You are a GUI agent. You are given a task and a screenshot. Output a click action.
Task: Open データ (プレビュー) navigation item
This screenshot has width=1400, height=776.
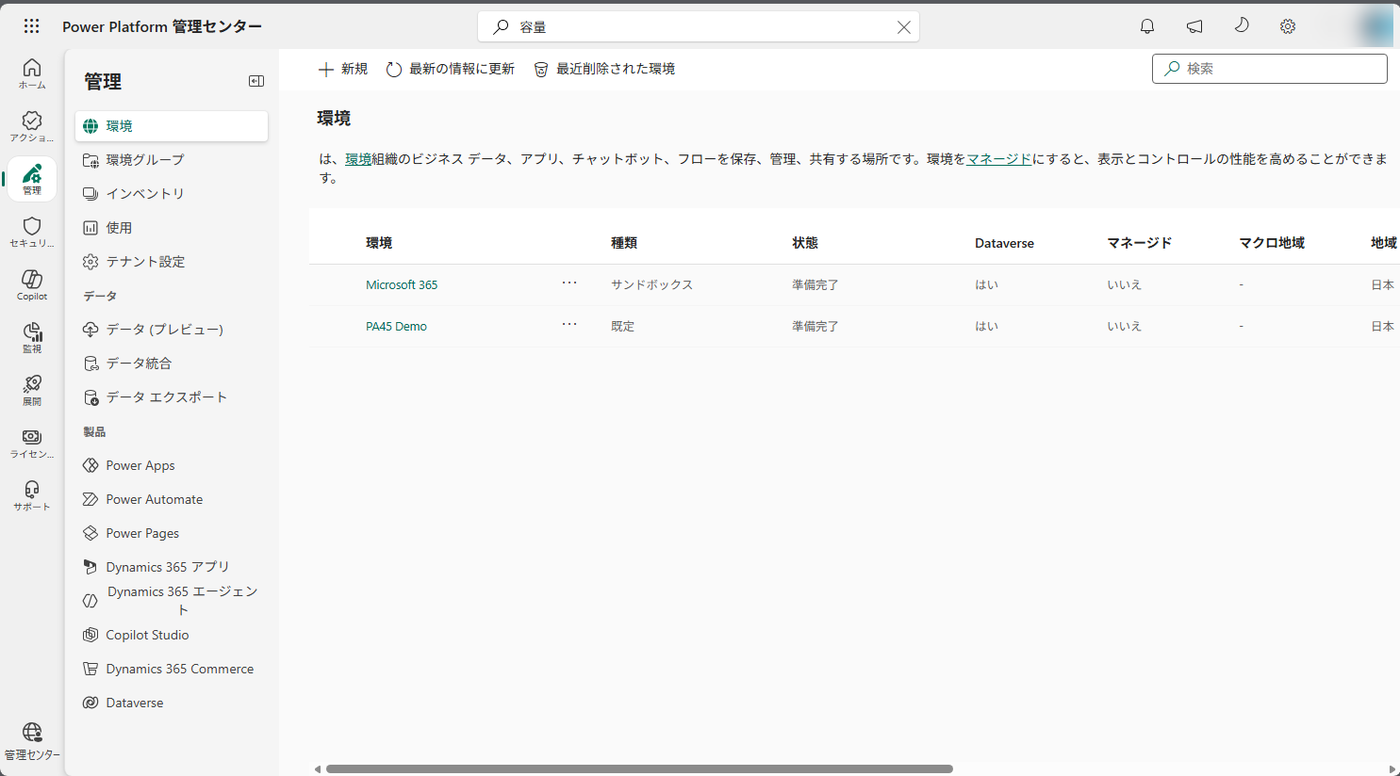(171, 329)
